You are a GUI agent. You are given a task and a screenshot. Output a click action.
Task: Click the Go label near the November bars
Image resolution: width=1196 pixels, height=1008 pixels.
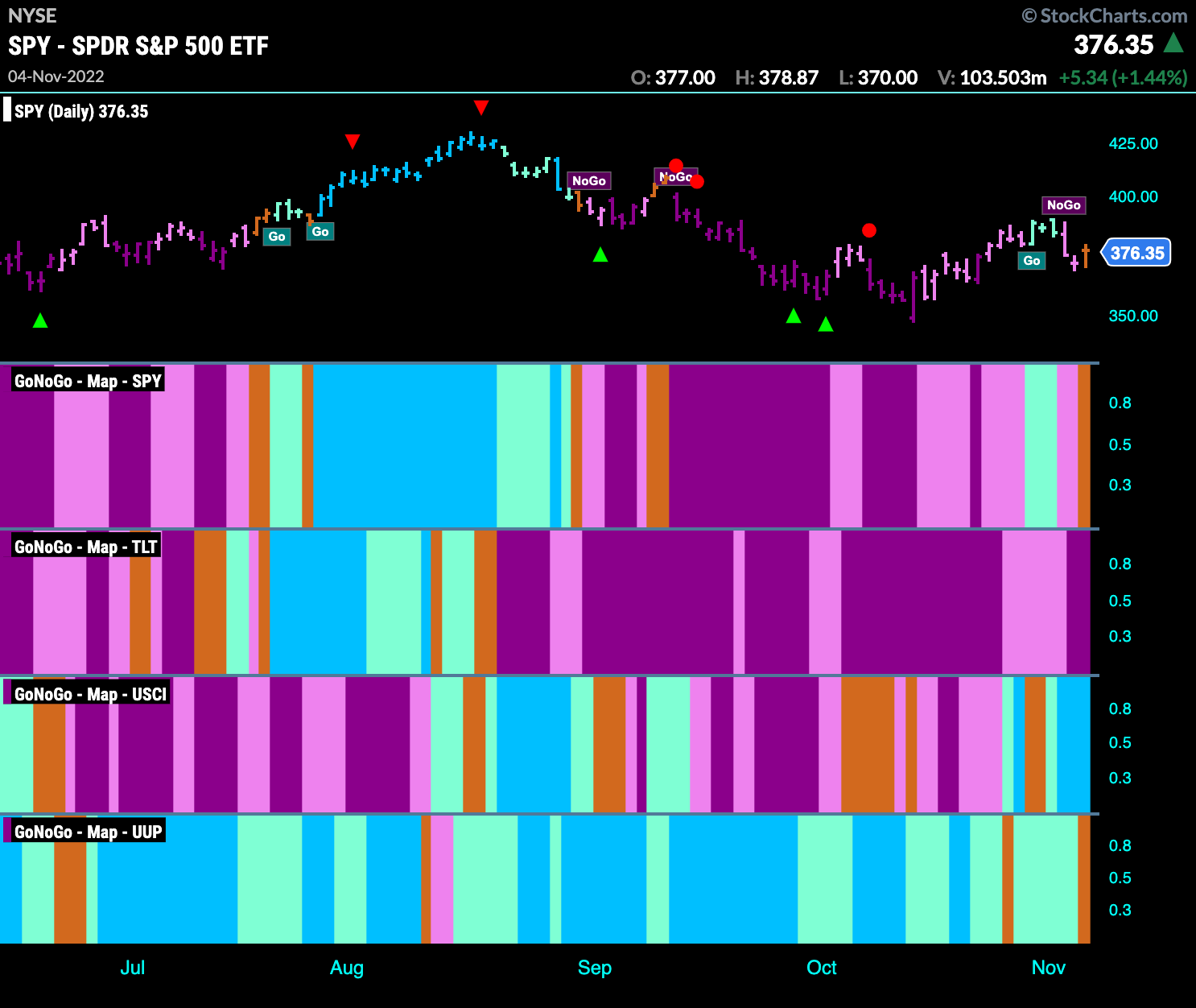tap(1032, 261)
